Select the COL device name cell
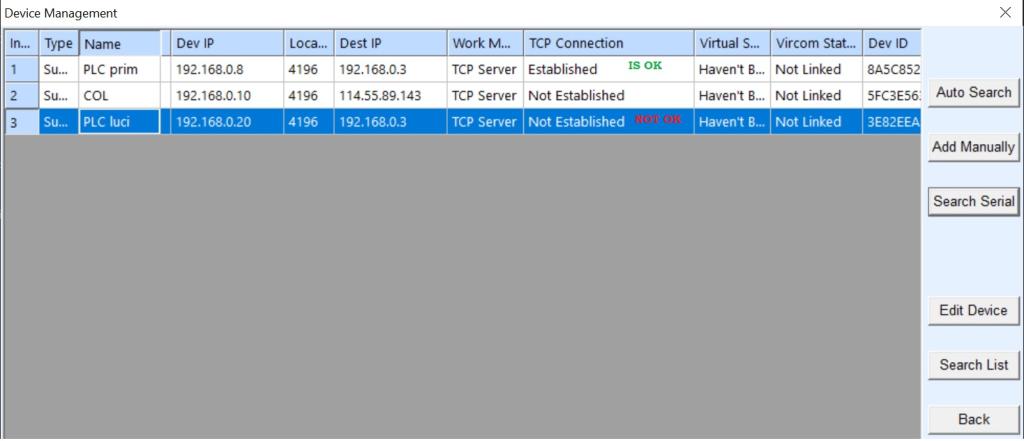The image size is (1024, 441). point(119,96)
